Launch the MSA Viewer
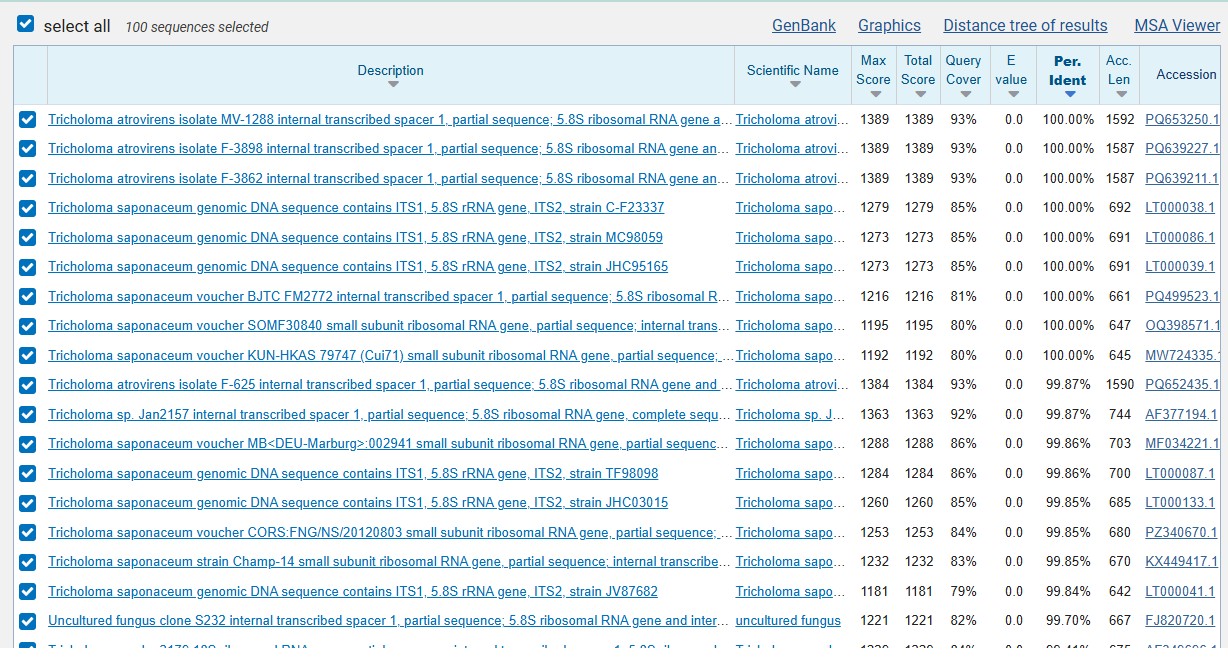The height and width of the screenshot is (667, 1228). (1177, 26)
